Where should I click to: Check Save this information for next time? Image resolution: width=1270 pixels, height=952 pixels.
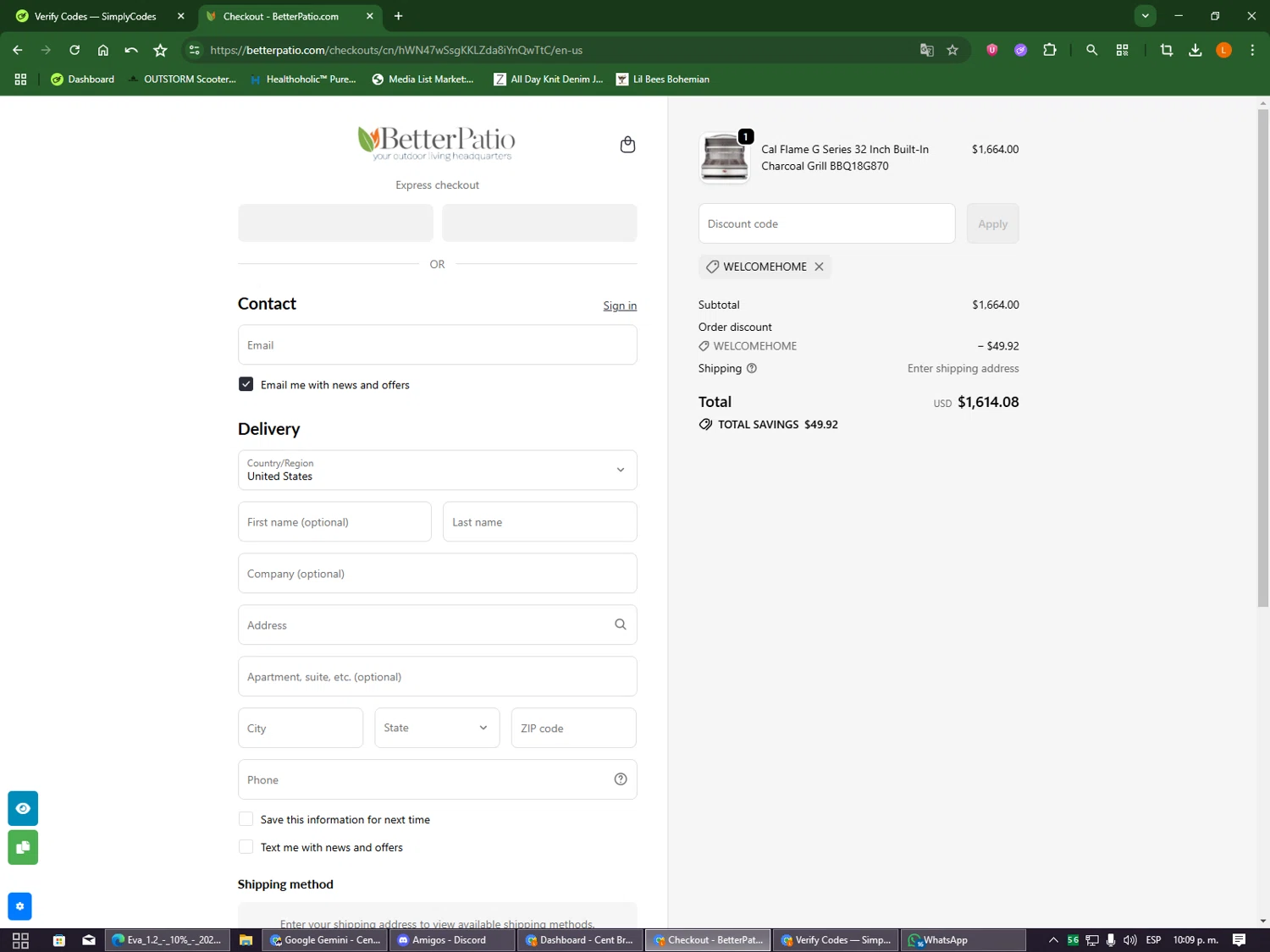point(246,819)
